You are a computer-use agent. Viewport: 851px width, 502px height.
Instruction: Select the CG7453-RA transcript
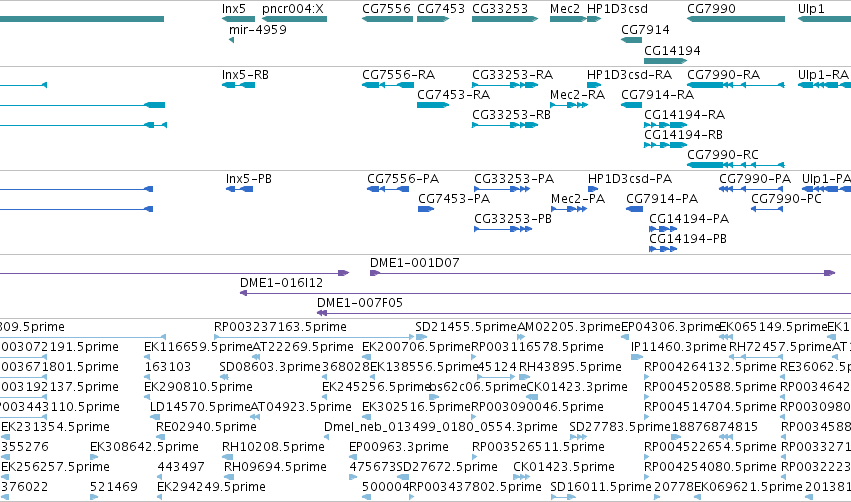(x=433, y=105)
